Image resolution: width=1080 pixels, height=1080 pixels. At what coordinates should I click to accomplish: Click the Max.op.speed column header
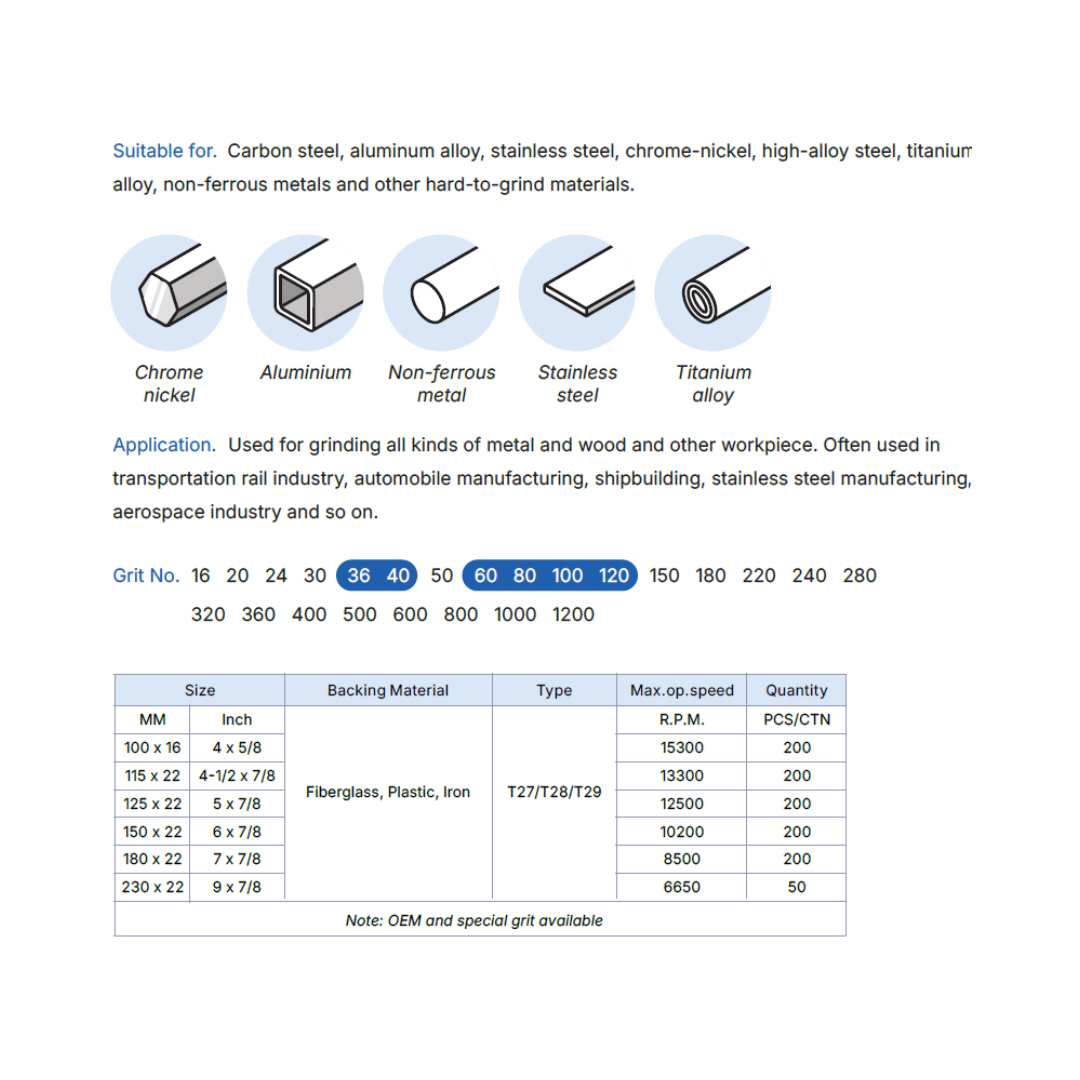click(682, 690)
